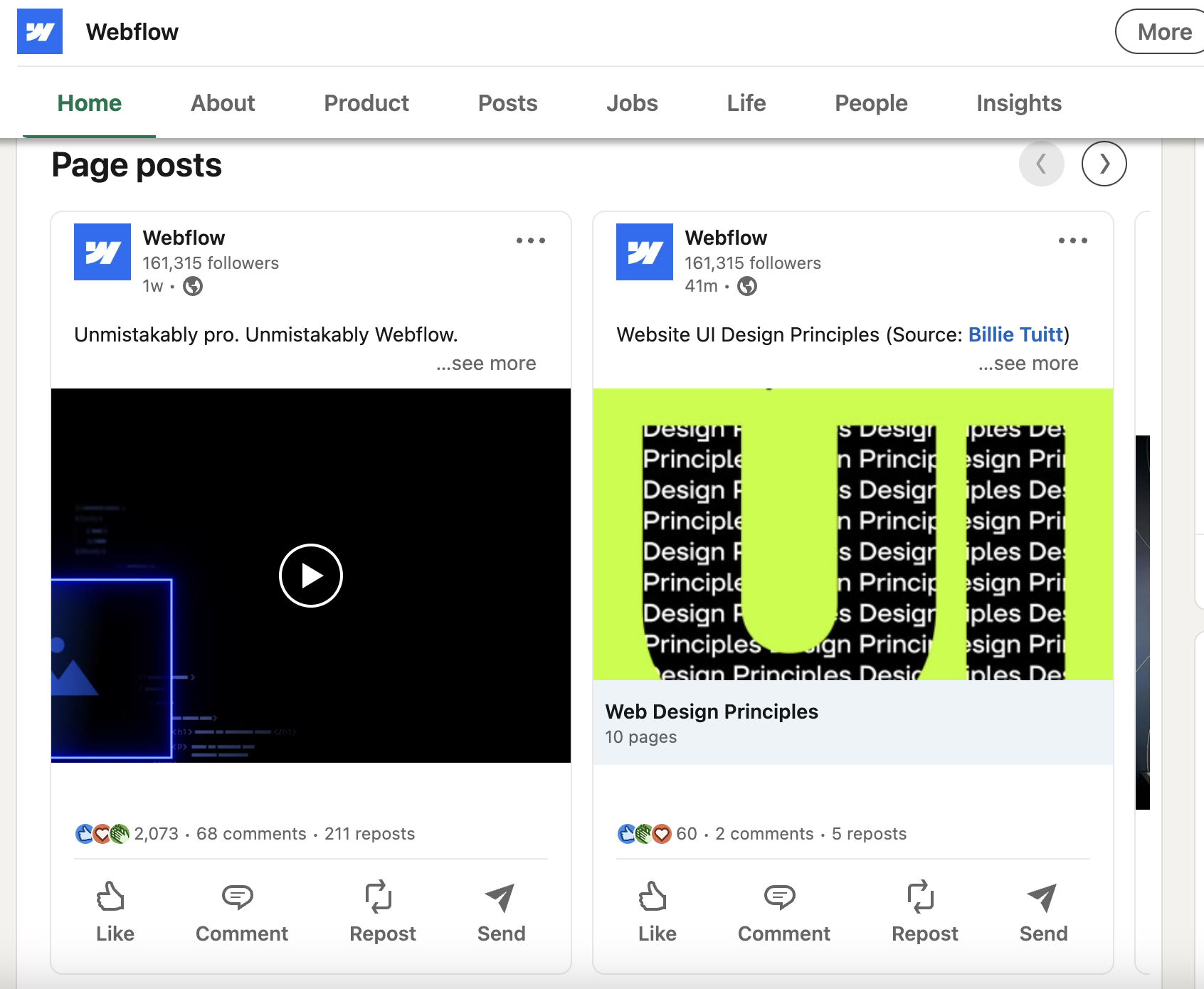The image size is (1204, 989).
Task: View the Life tab
Action: 746,103
